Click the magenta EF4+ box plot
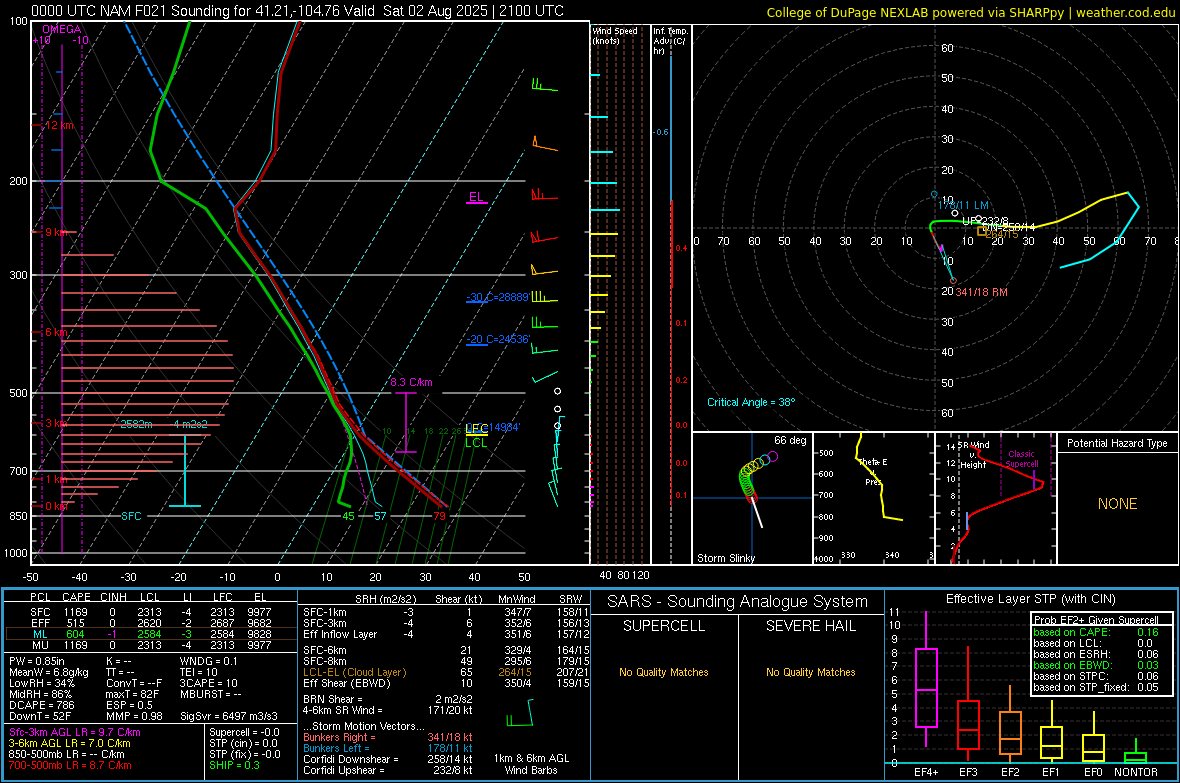 926,679
